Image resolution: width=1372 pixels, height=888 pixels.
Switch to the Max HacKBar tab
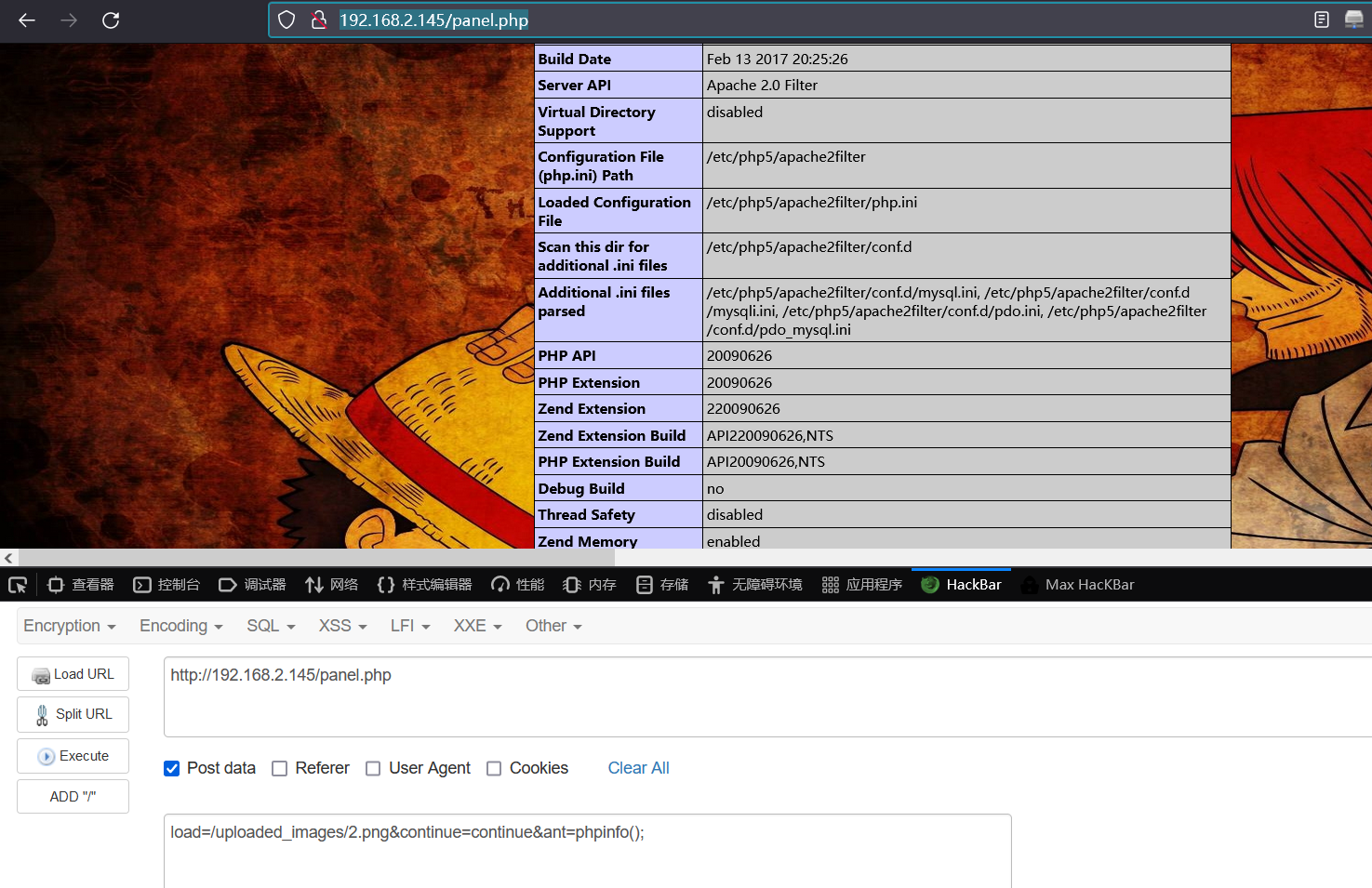click(x=1077, y=585)
